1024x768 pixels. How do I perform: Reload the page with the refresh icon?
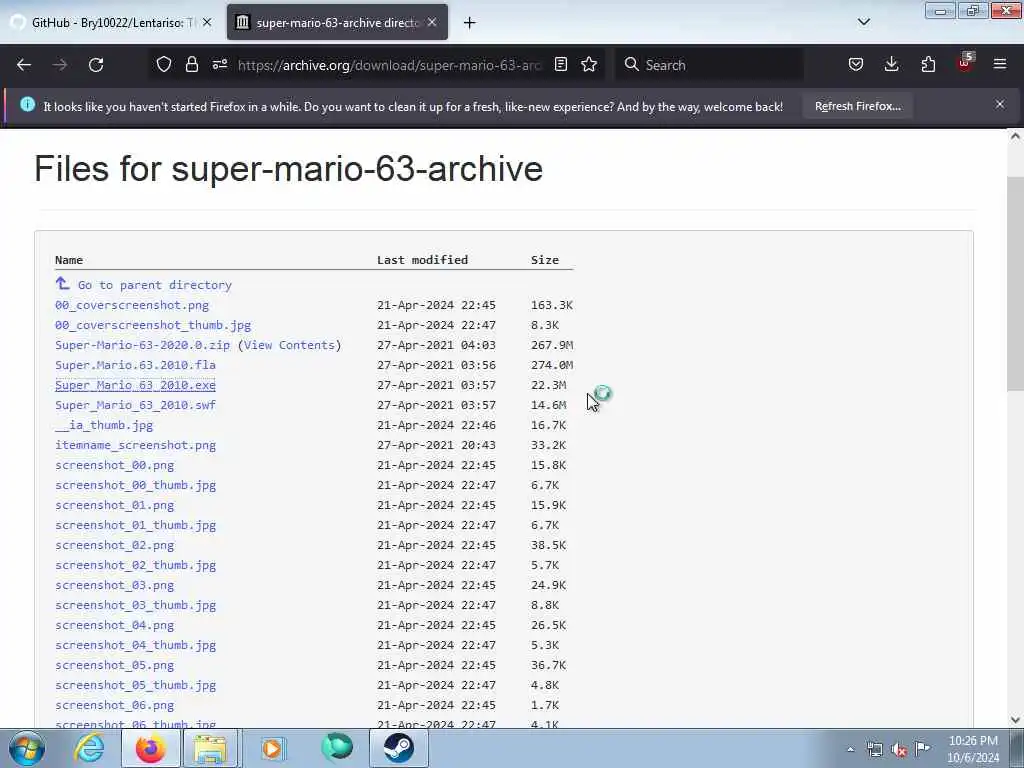click(x=96, y=65)
